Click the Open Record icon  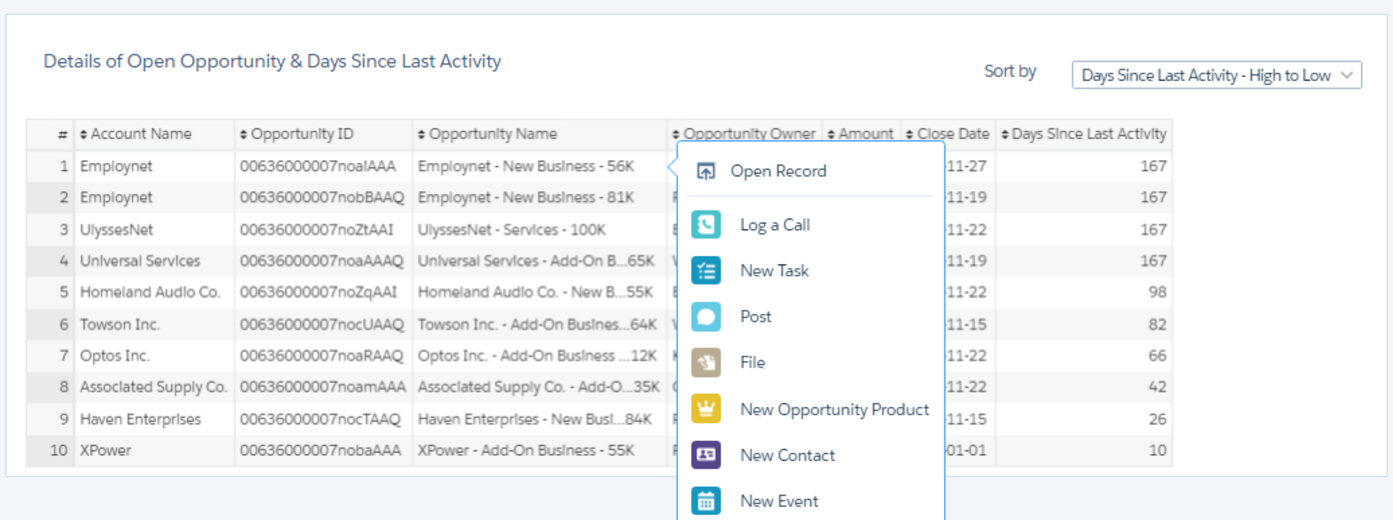point(706,171)
